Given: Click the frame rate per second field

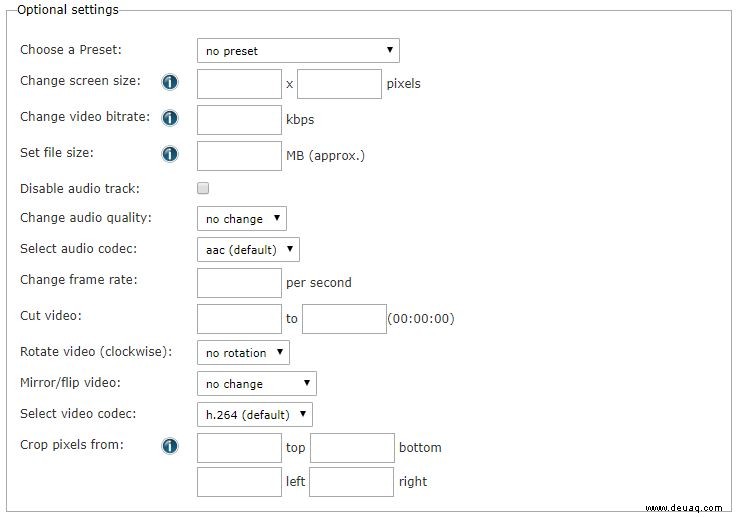Looking at the screenshot, I should [239, 283].
